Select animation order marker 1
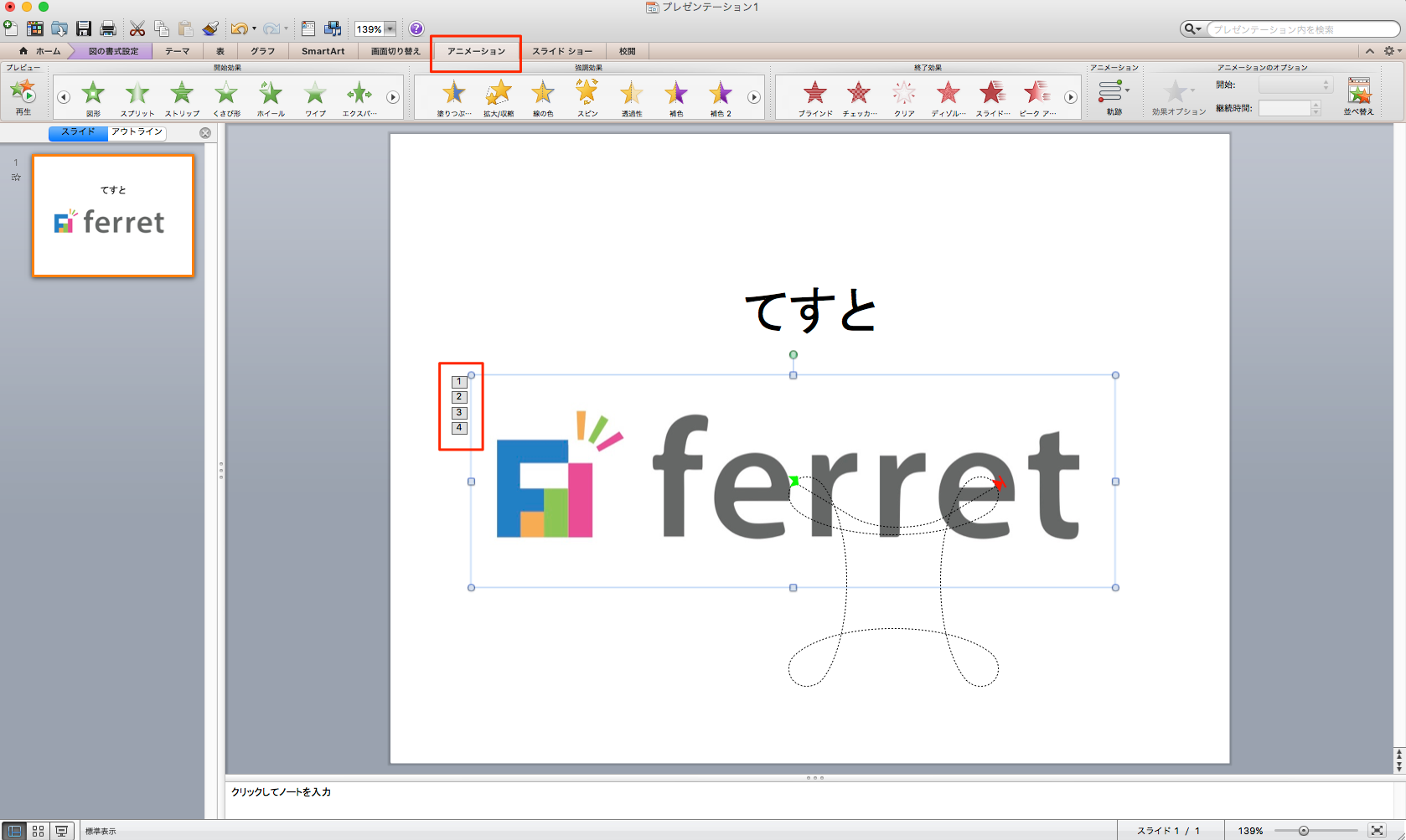Image resolution: width=1406 pixels, height=840 pixels. (459, 381)
